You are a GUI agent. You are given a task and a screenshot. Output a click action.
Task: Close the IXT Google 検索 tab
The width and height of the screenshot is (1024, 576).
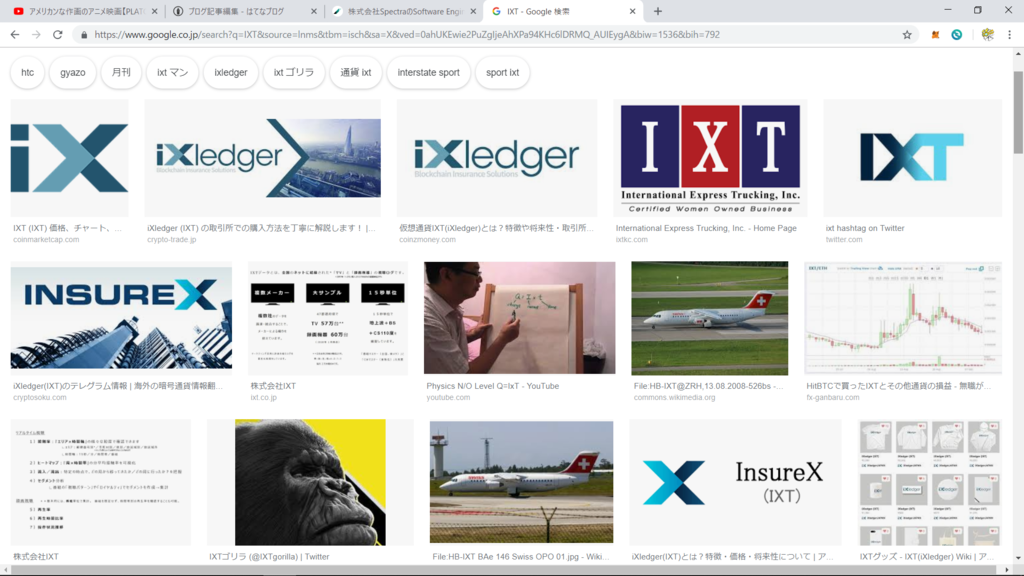tap(632, 11)
